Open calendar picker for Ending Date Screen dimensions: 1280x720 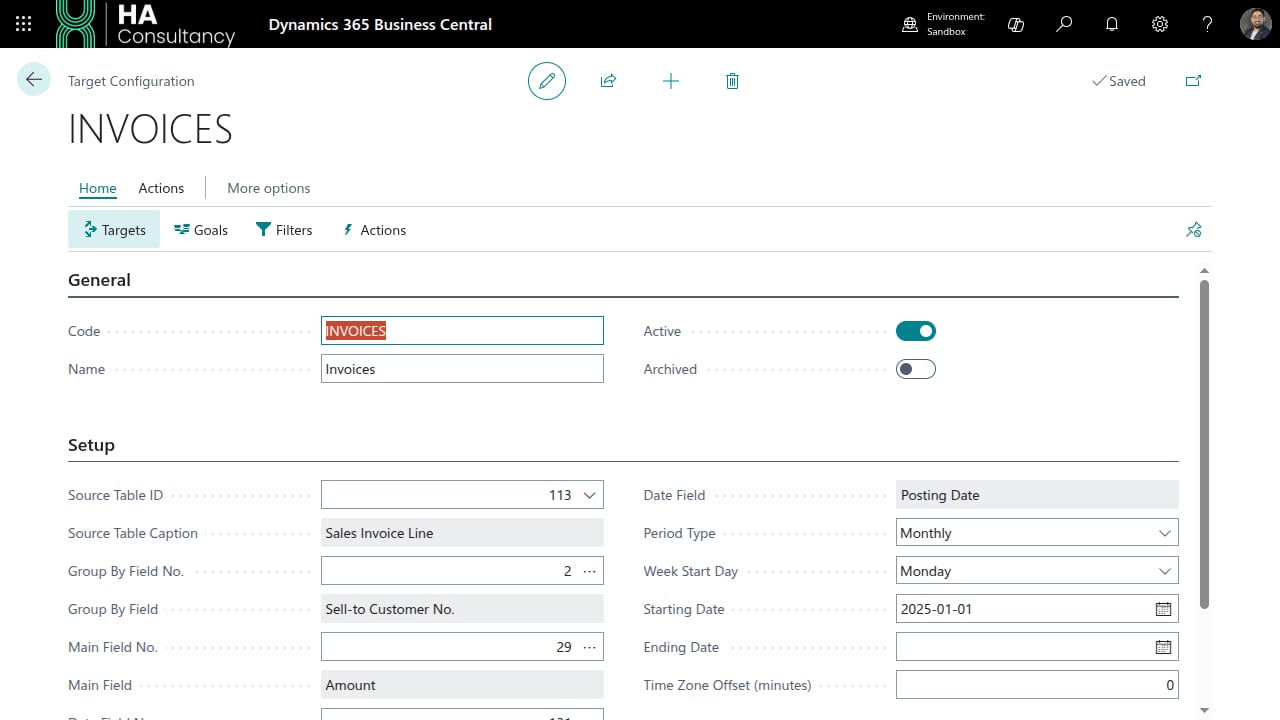click(x=1163, y=647)
